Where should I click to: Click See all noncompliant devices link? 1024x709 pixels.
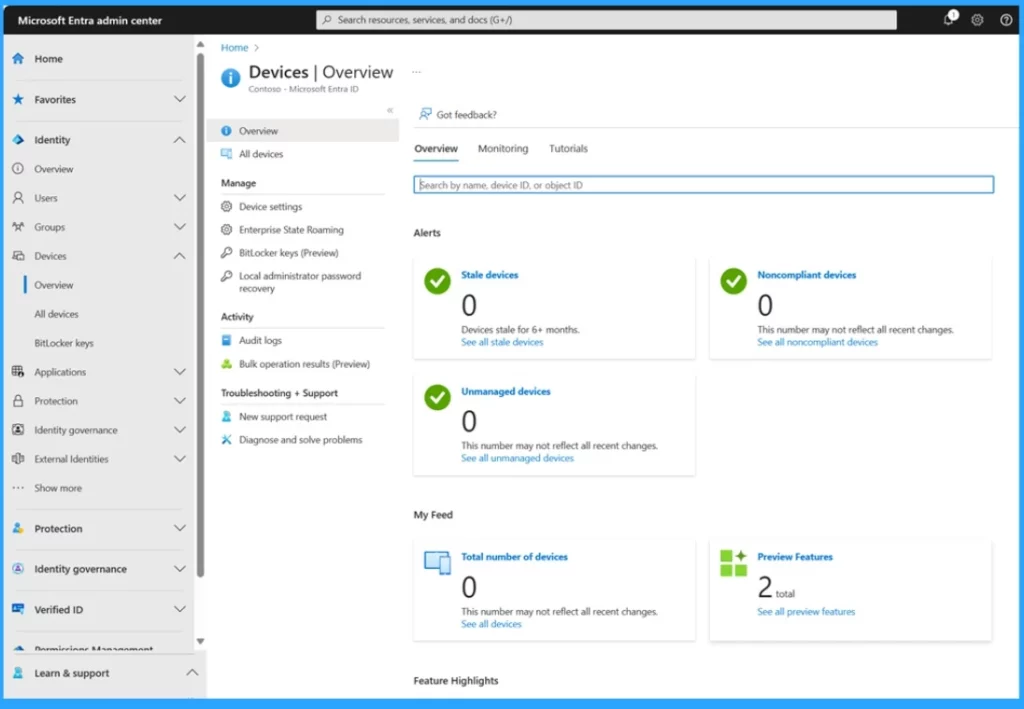817,342
